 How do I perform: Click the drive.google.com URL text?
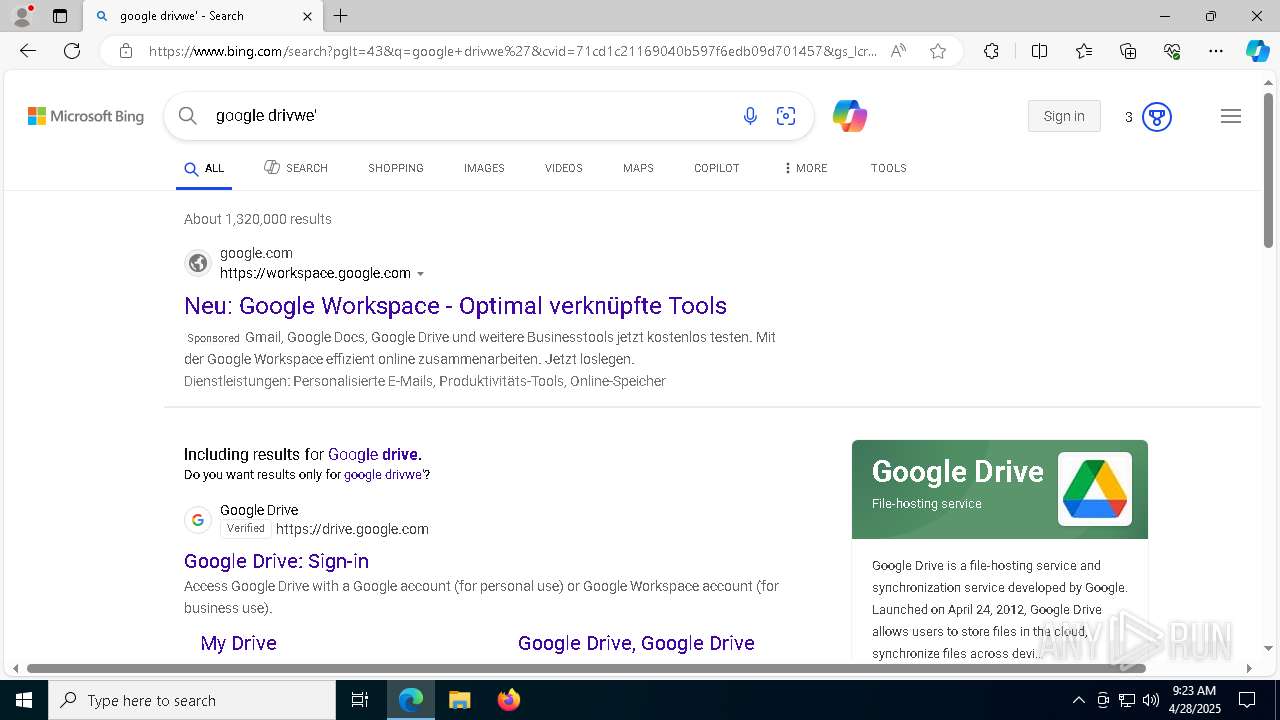click(352, 529)
